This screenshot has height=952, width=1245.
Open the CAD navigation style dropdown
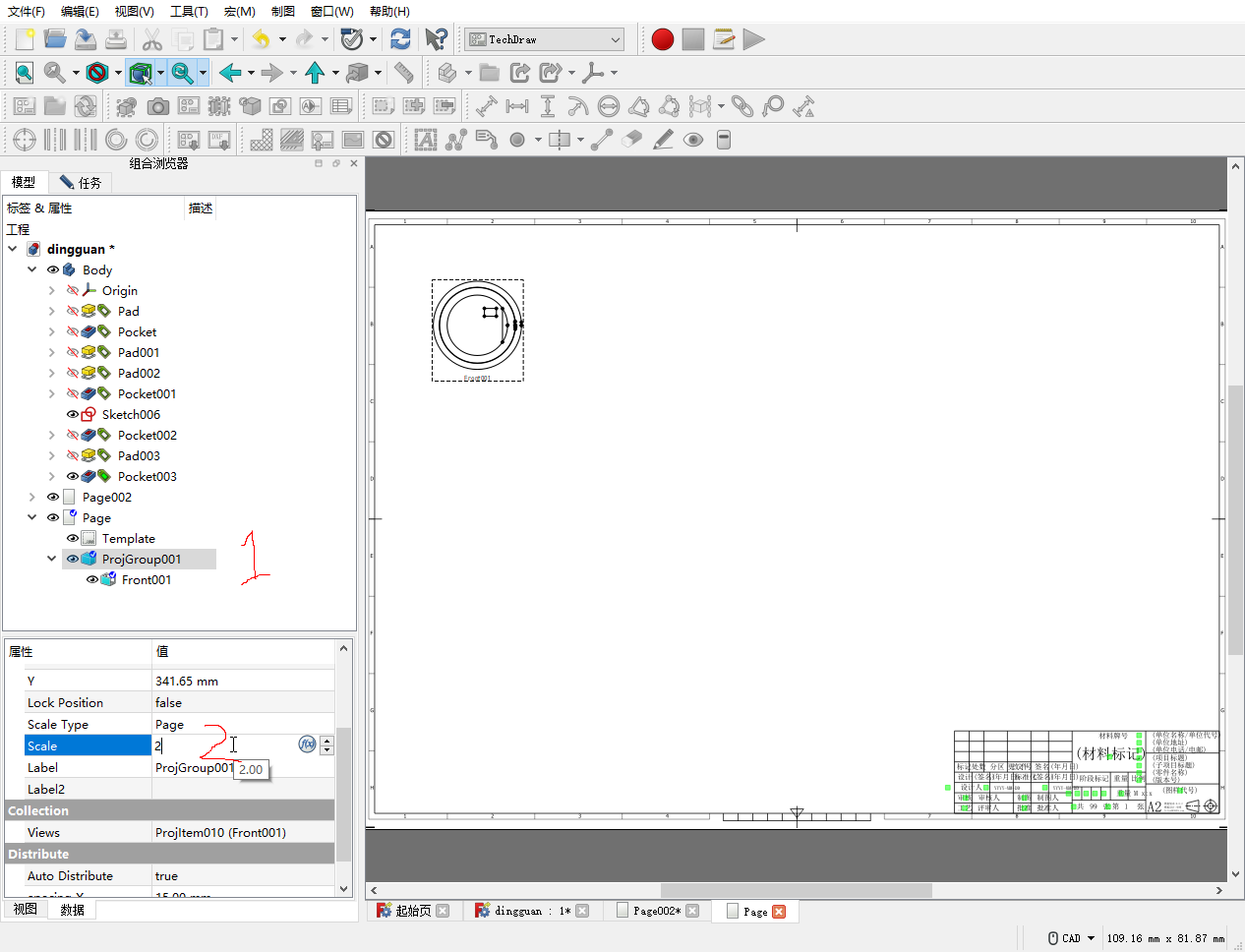(x=1071, y=938)
